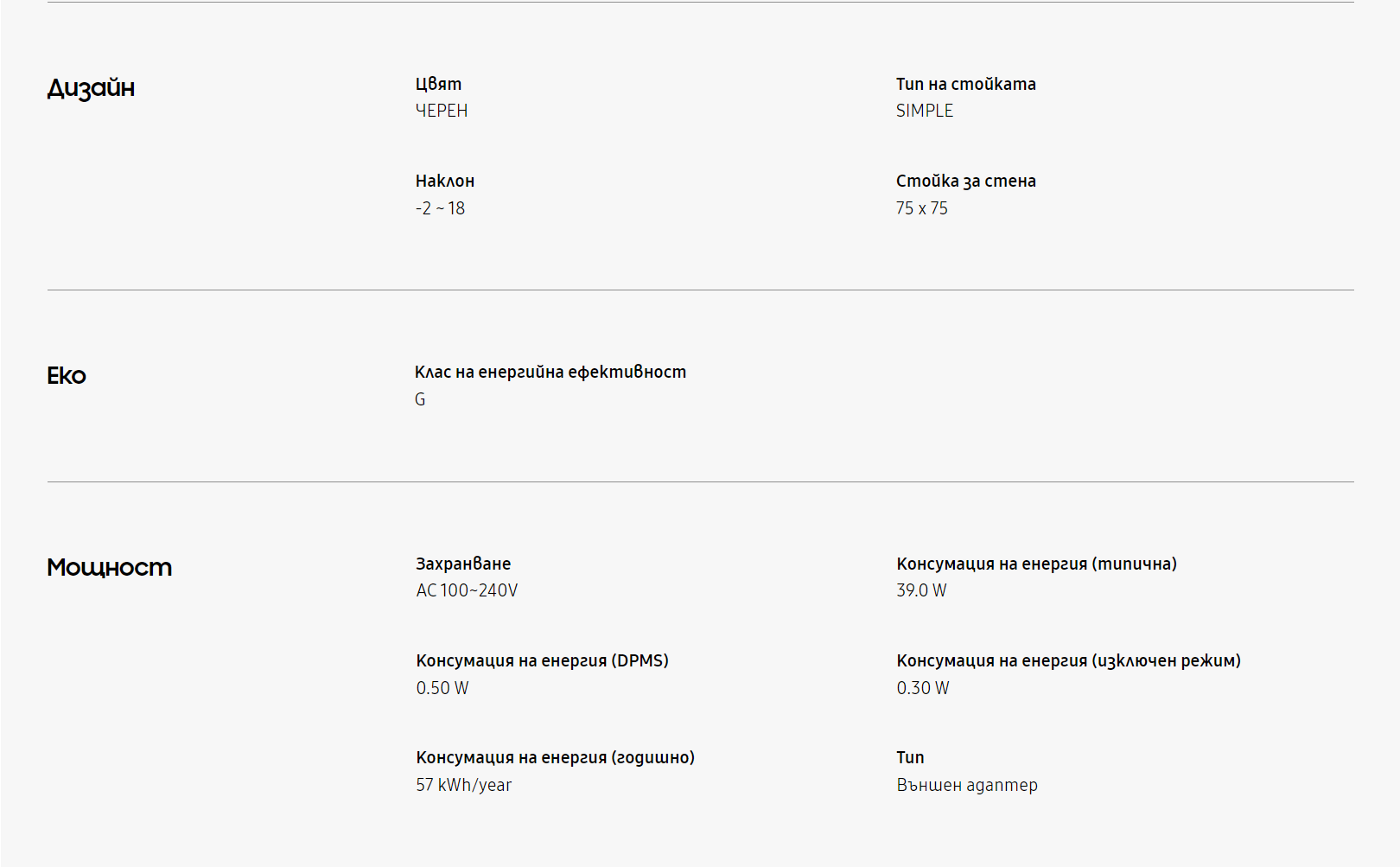Click the AC 100~240V value
The image size is (1400, 867).
(x=468, y=590)
